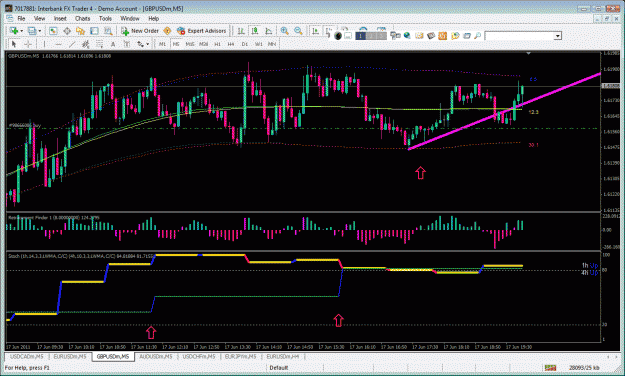This screenshot has width=625, height=376.
Task: Switch to the M15 timeframe
Action: pos(190,44)
